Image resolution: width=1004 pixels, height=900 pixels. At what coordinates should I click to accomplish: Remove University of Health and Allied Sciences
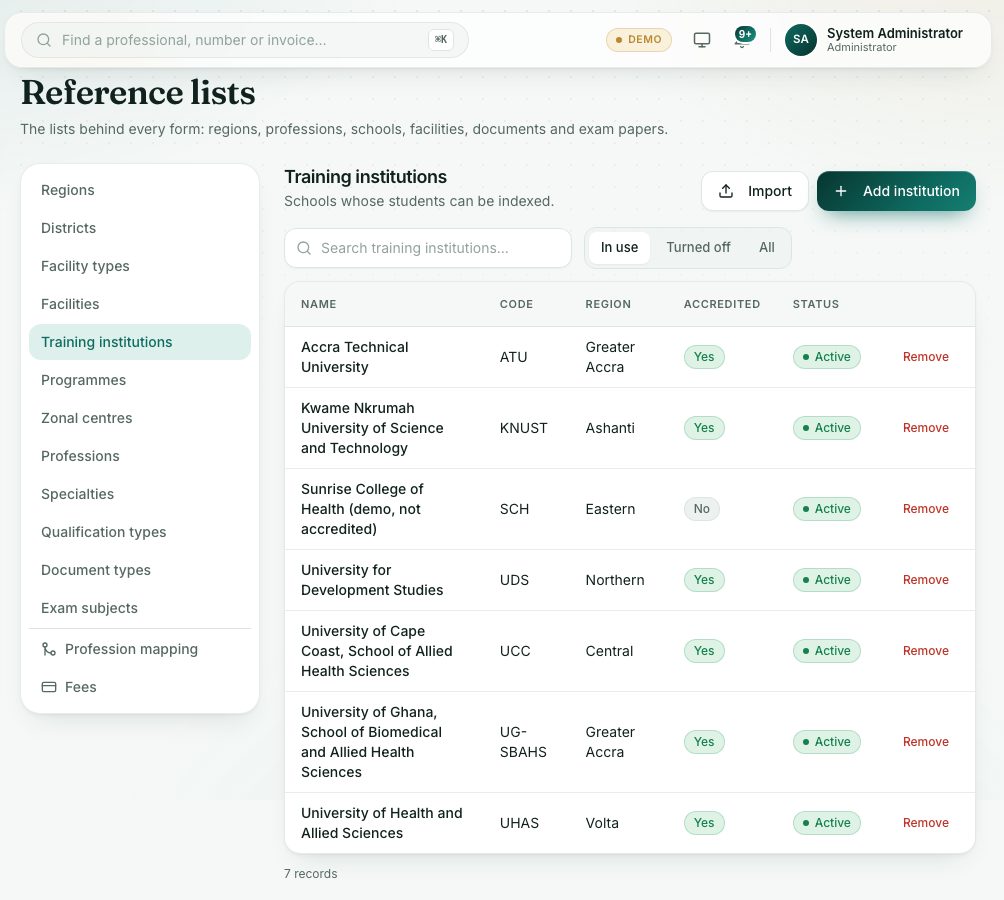(x=925, y=823)
